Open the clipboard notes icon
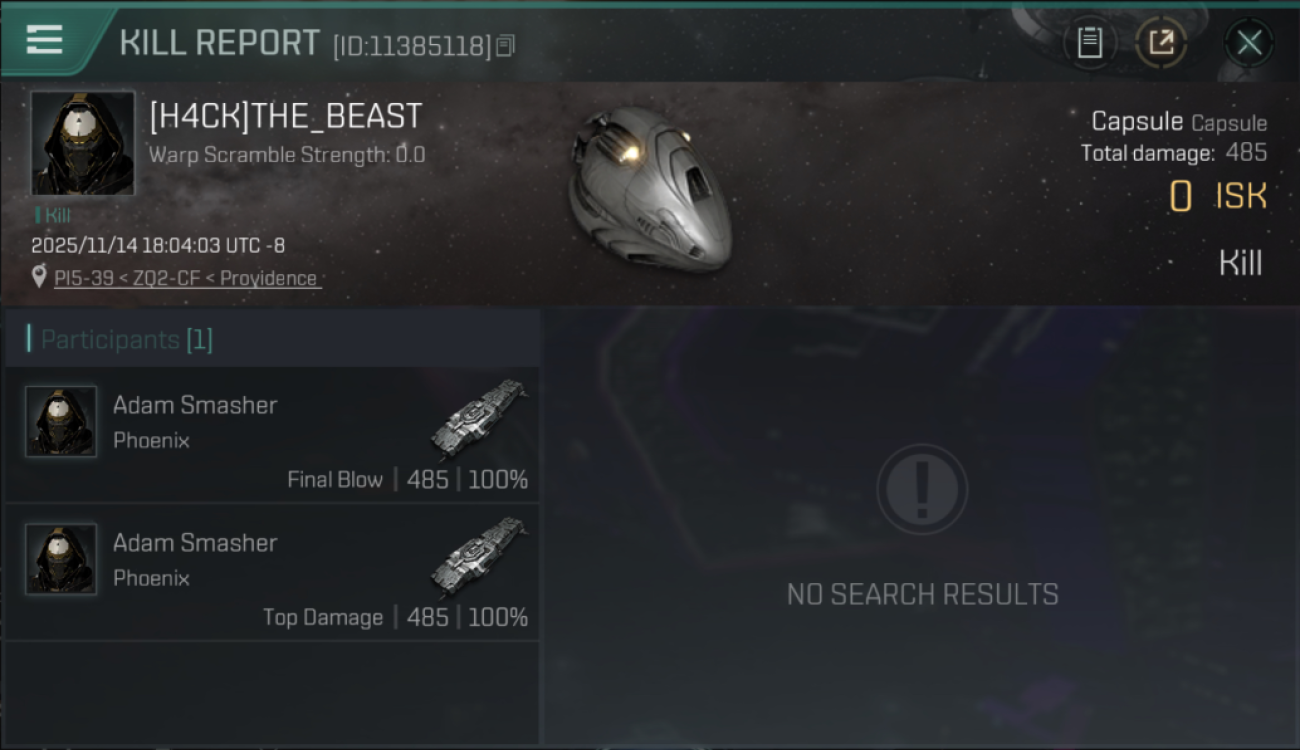Image resolution: width=1300 pixels, height=750 pixels. tap(1089, 43)
